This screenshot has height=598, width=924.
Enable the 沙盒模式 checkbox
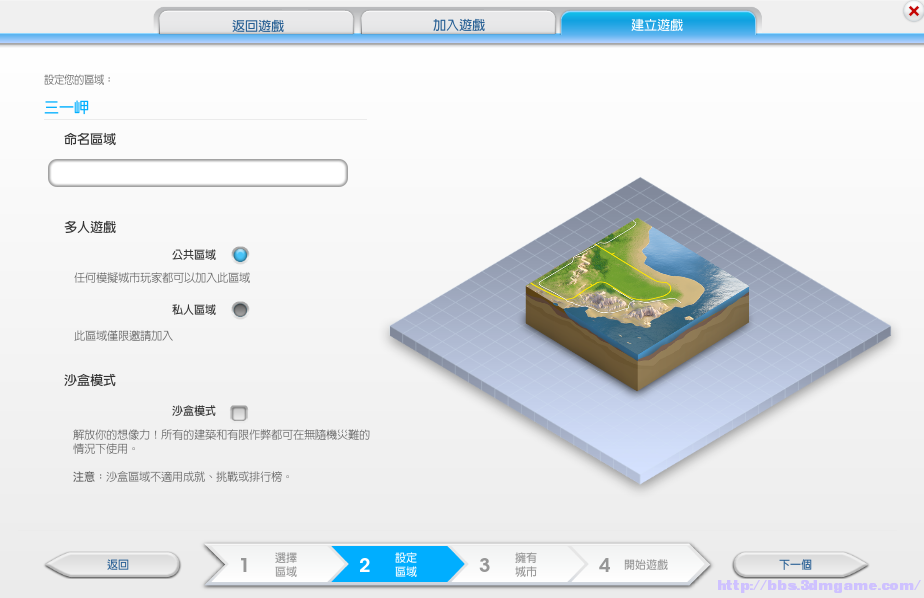[239, 412]
